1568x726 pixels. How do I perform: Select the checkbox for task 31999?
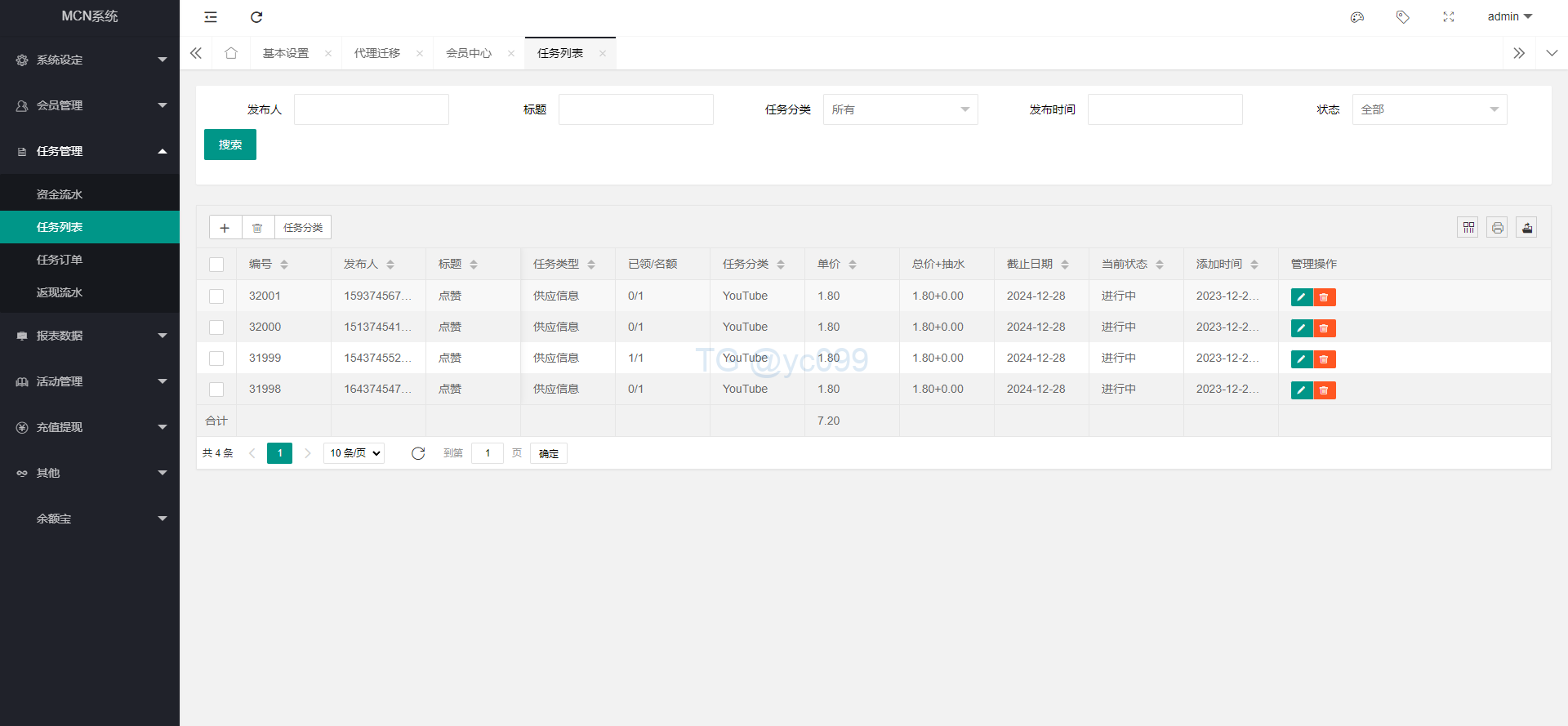tap(216, 359)
